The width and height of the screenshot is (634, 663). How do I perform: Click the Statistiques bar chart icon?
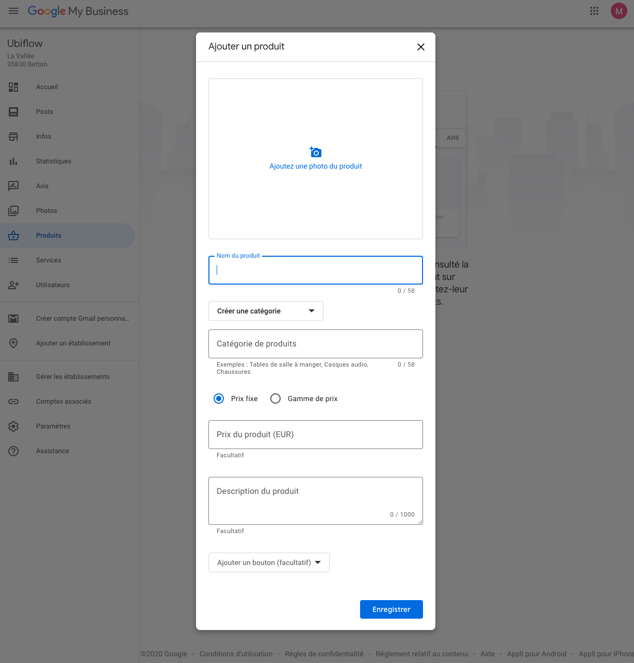pos(14,161)
